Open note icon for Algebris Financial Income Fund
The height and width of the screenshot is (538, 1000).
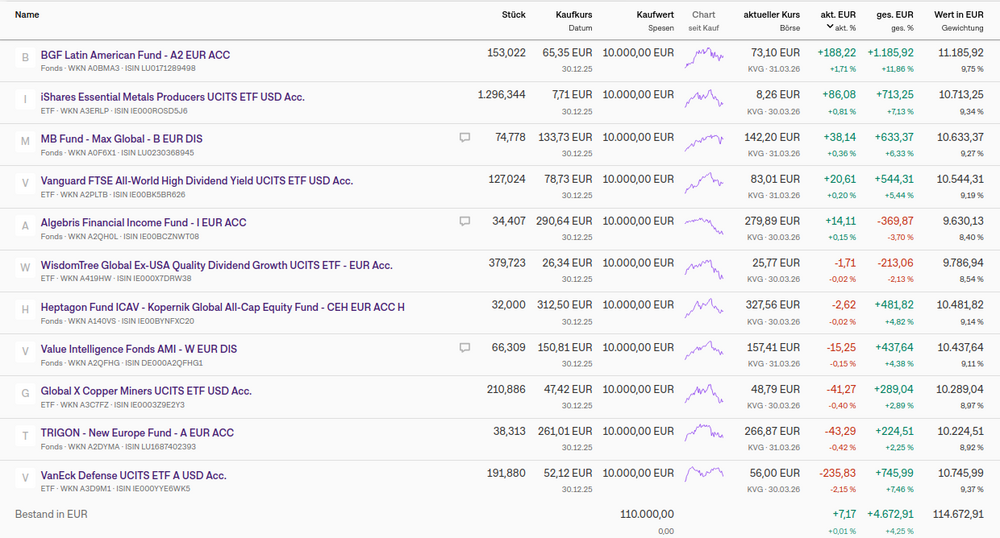point(465,222)
